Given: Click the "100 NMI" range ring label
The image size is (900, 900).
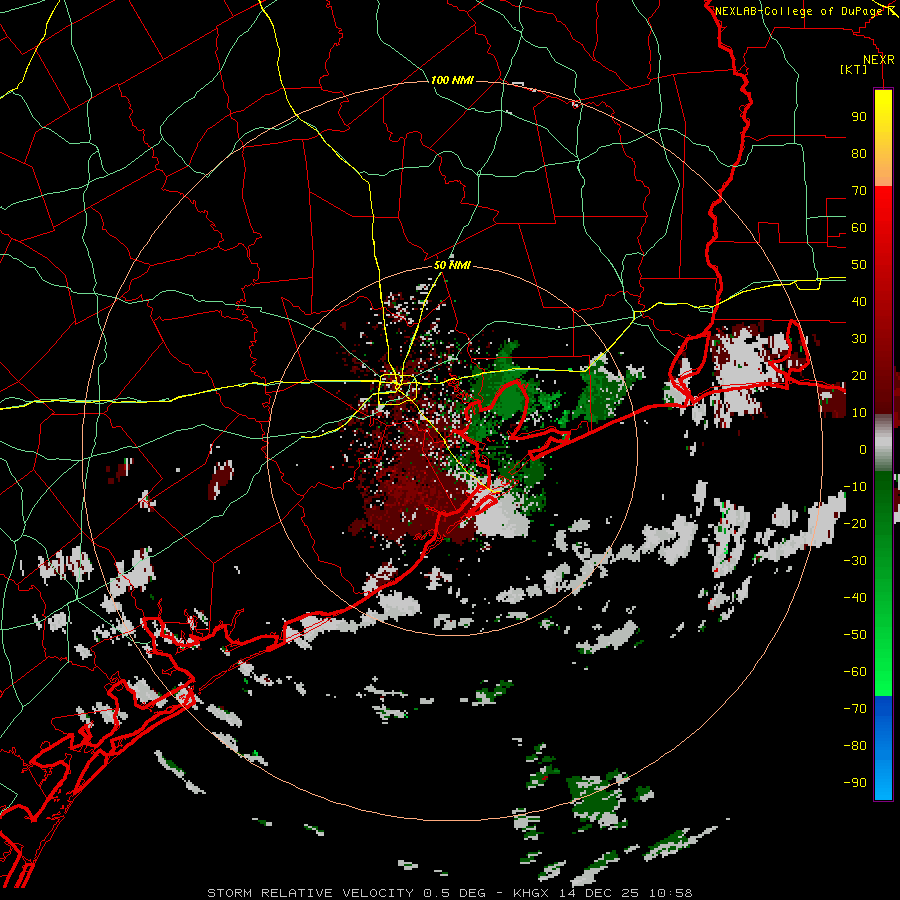Looking at the screenshot, I should [452, 80].
